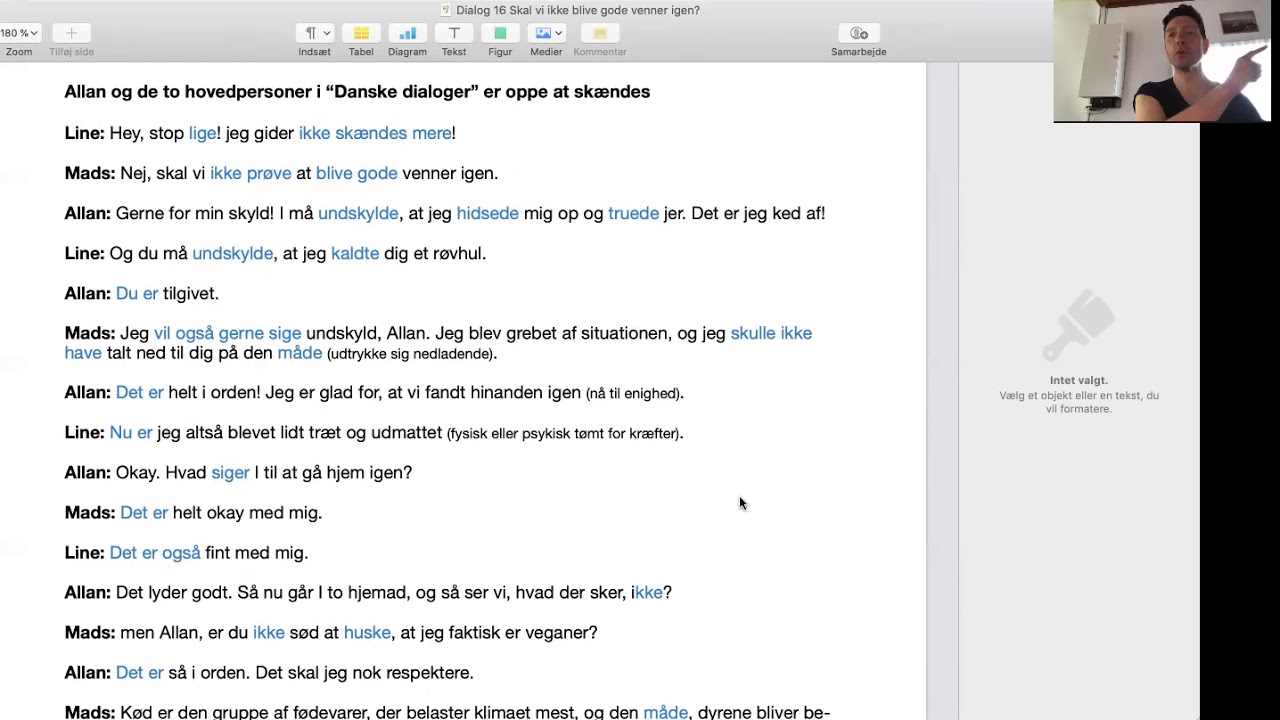Image resolution: width=1280 pixels, height=720 pixels.
Task: Click the blue words 'ikke skændes mere'
Action: 375,133
